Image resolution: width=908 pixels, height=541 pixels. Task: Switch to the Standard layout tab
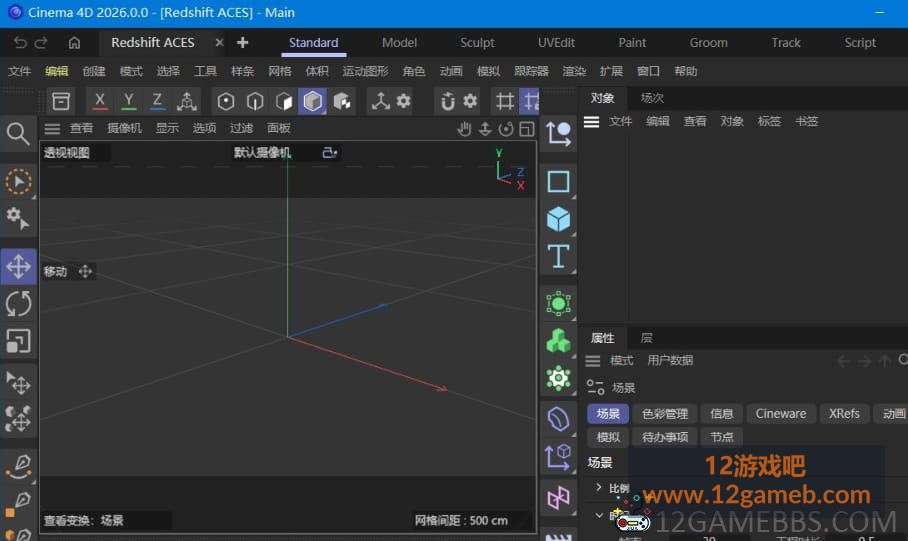(x=313, y=42)
